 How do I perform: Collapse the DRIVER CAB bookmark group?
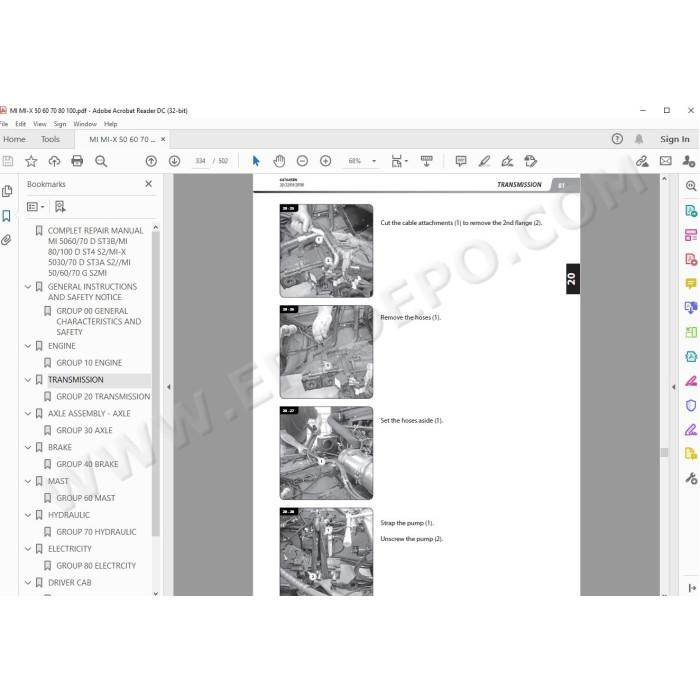point(28,583)
